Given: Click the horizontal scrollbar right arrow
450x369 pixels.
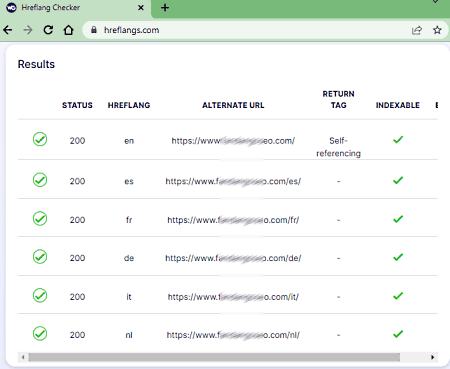Looking at the screenshot, I should point(432,357).
